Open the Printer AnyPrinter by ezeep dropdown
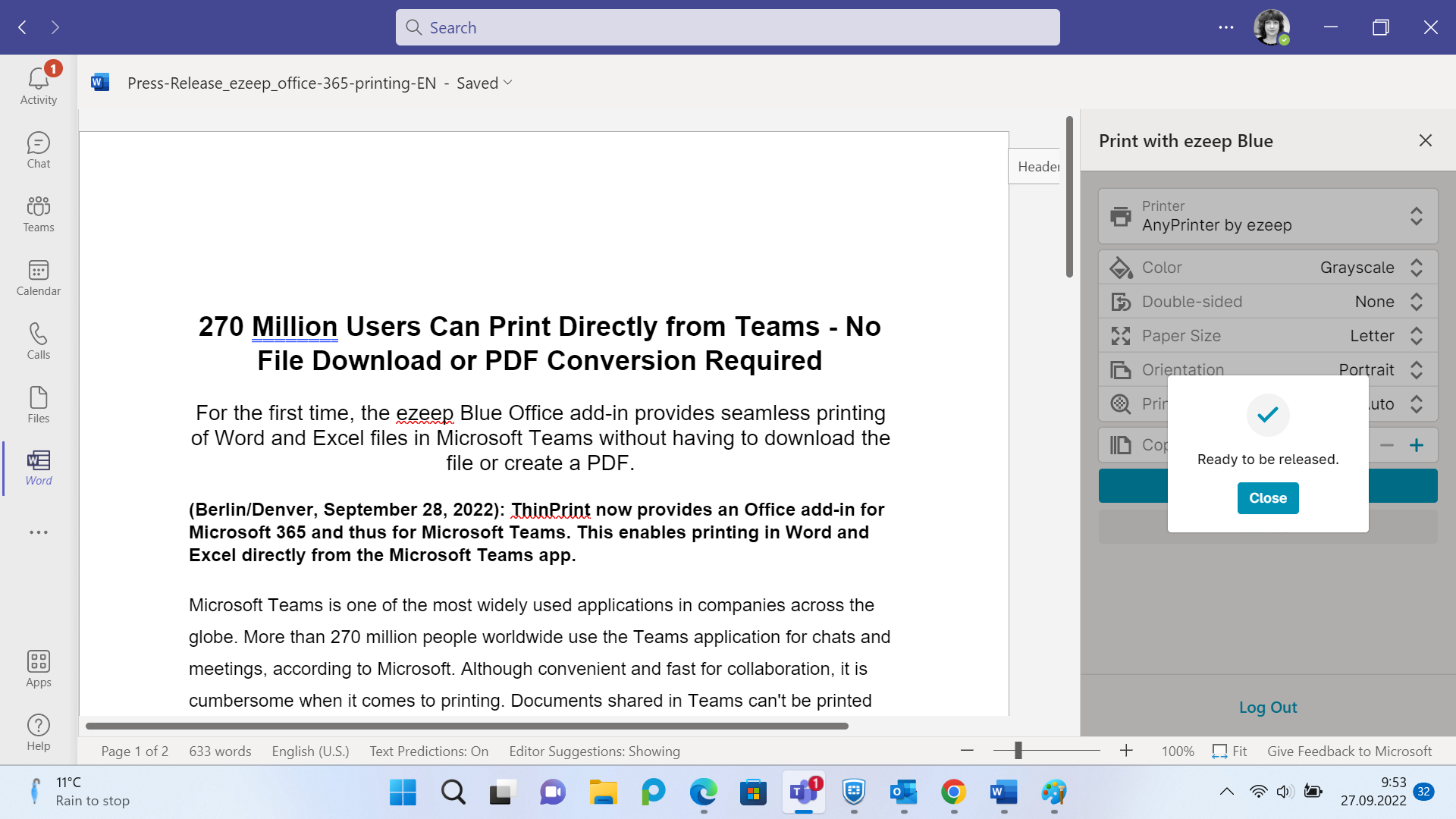 tap(1268, 216)
